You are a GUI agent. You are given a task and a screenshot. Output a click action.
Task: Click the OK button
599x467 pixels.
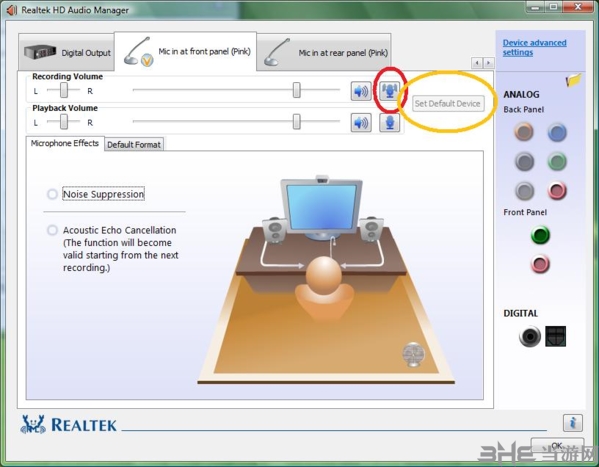point(557,446)
